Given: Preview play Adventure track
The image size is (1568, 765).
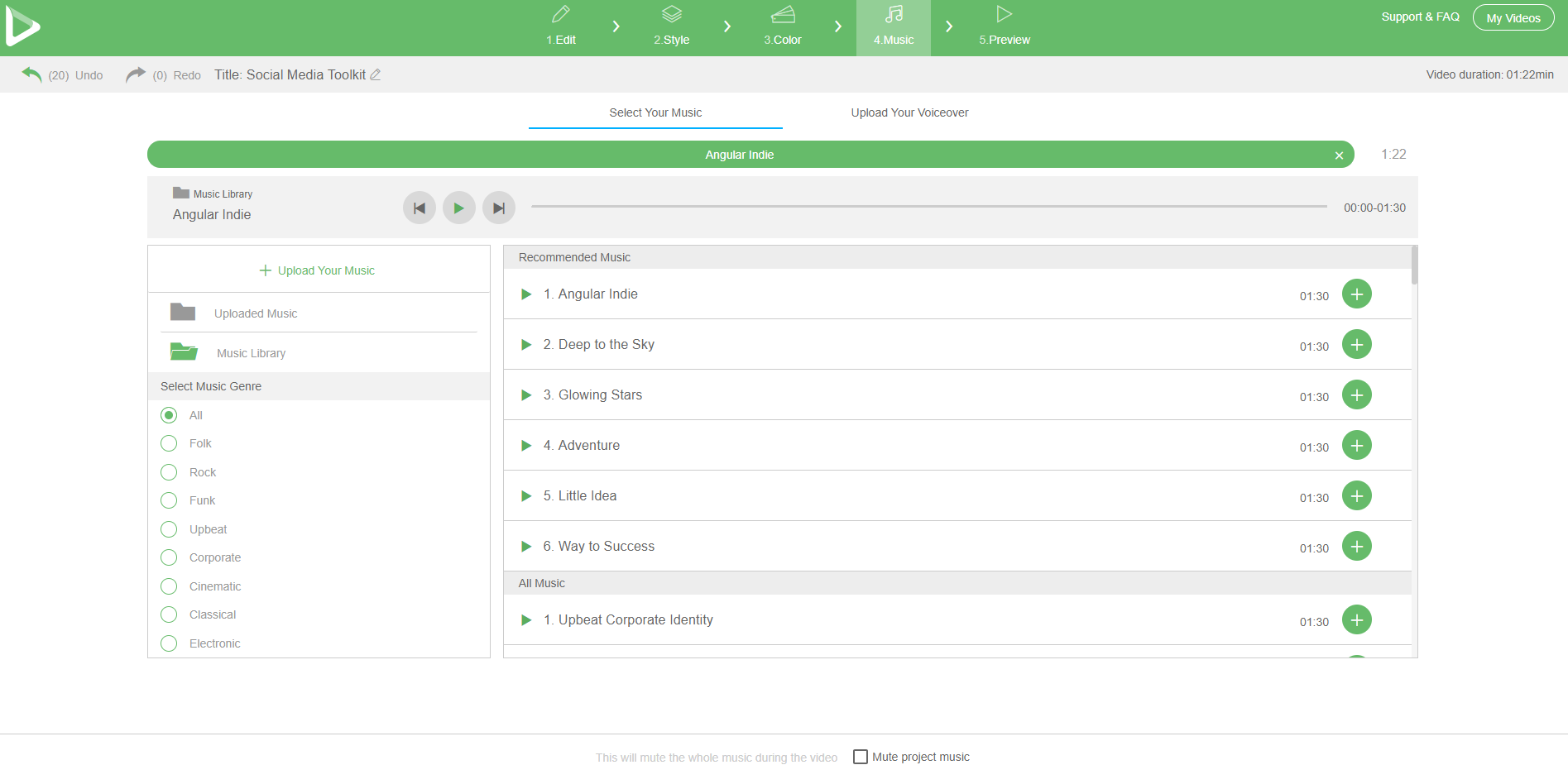Looking at the screenshot, I should pyautogui.click(x=526, y=446).
